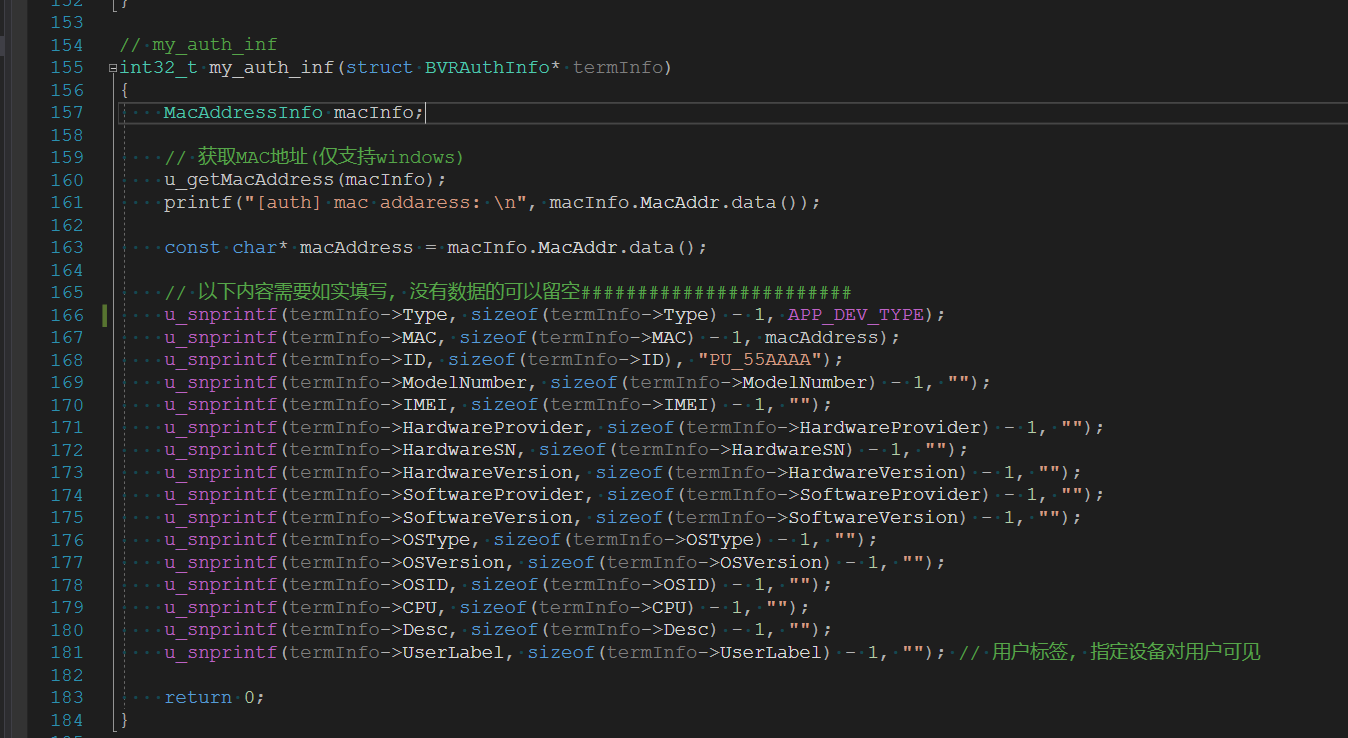Click the u_getMacAddress function call

249,180
